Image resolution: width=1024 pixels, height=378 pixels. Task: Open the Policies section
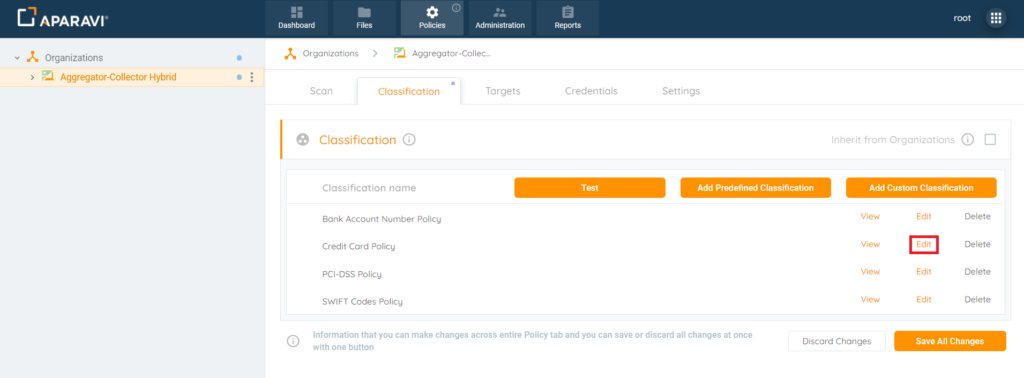432,18
